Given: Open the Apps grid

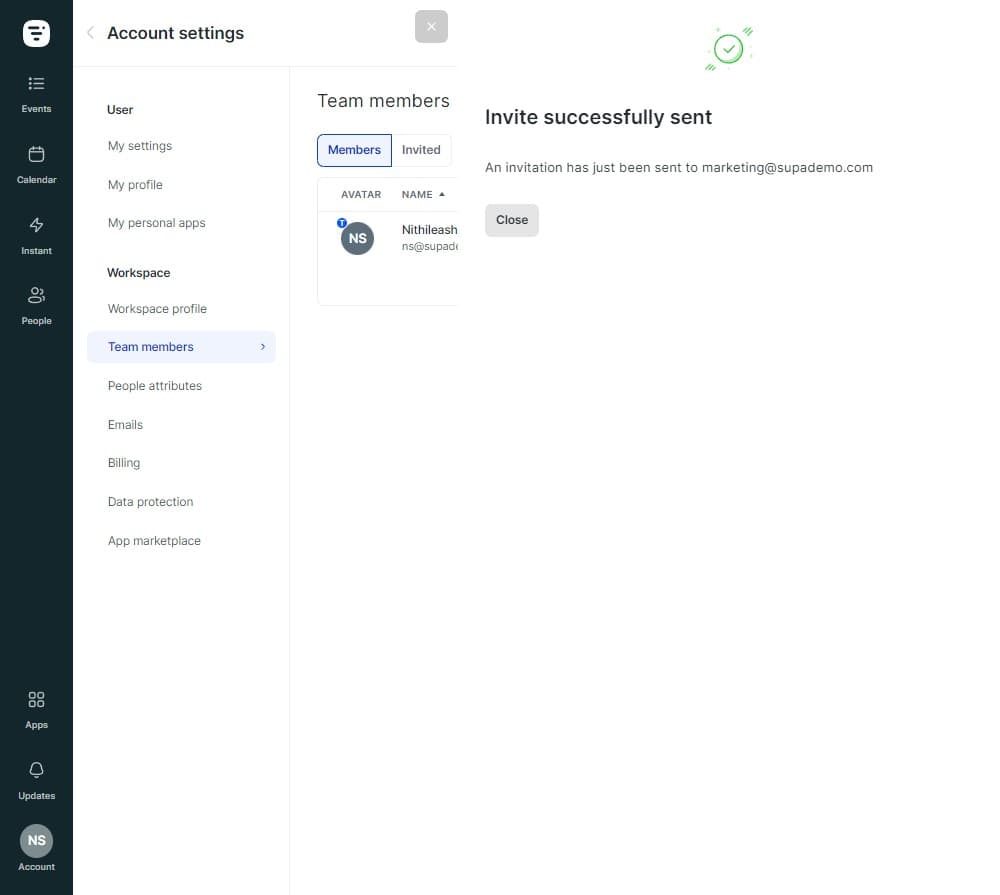Looking at the screenshot, I should (x=36, y=709).
